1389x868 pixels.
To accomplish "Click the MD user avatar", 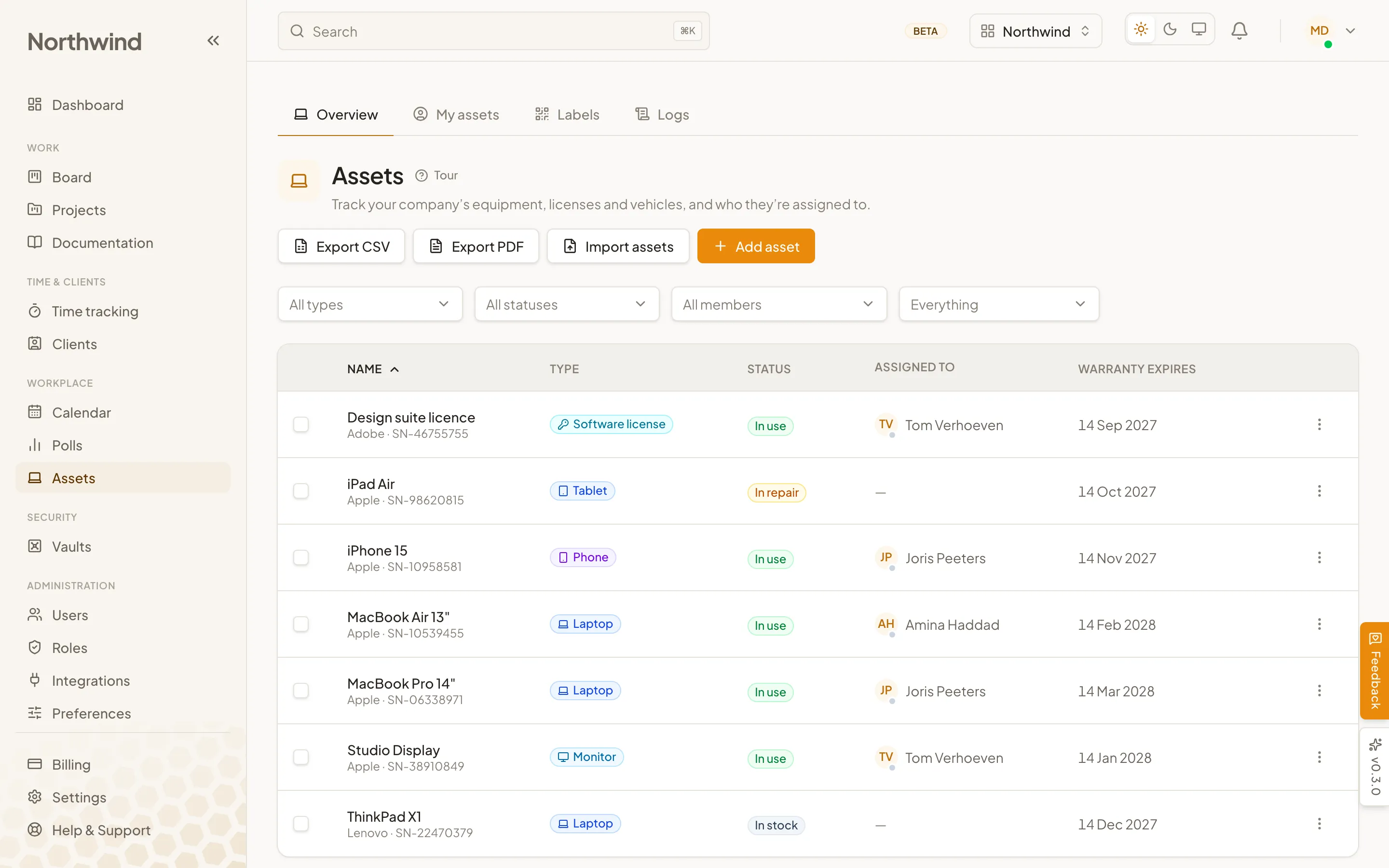I will click(x=1319, y=31).
